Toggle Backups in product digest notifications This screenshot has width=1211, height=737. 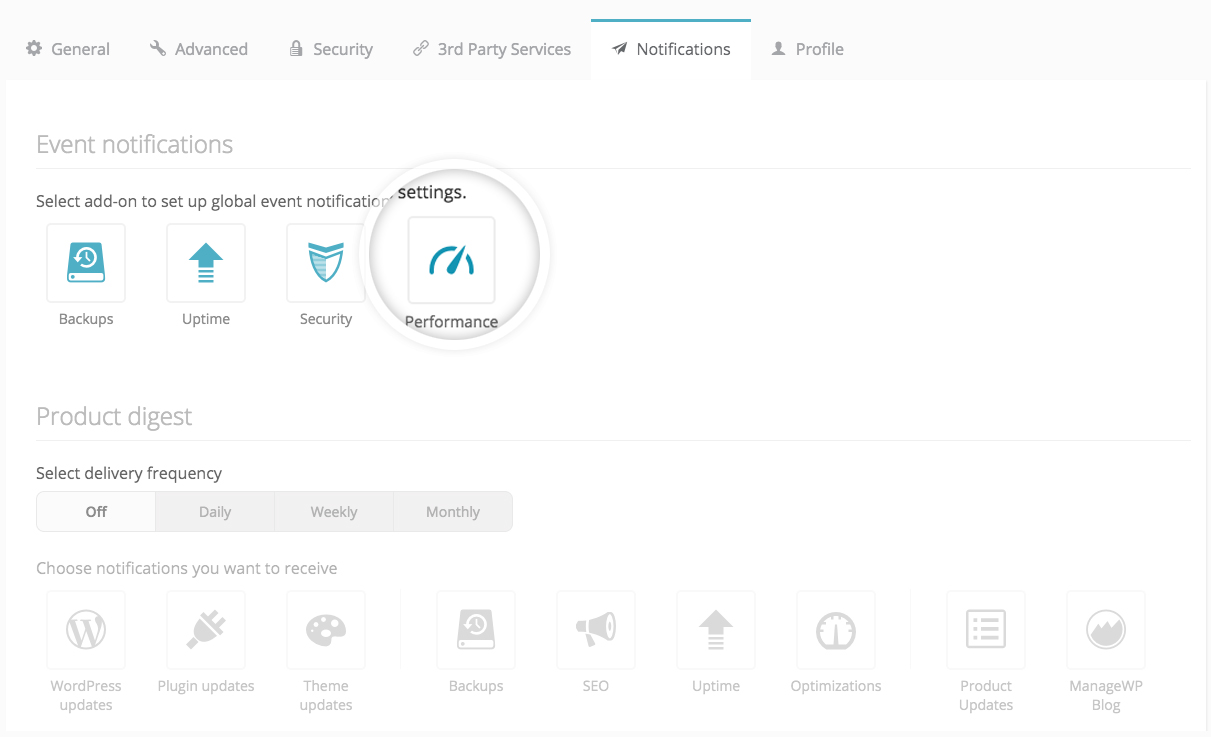[x=476, y=630]
